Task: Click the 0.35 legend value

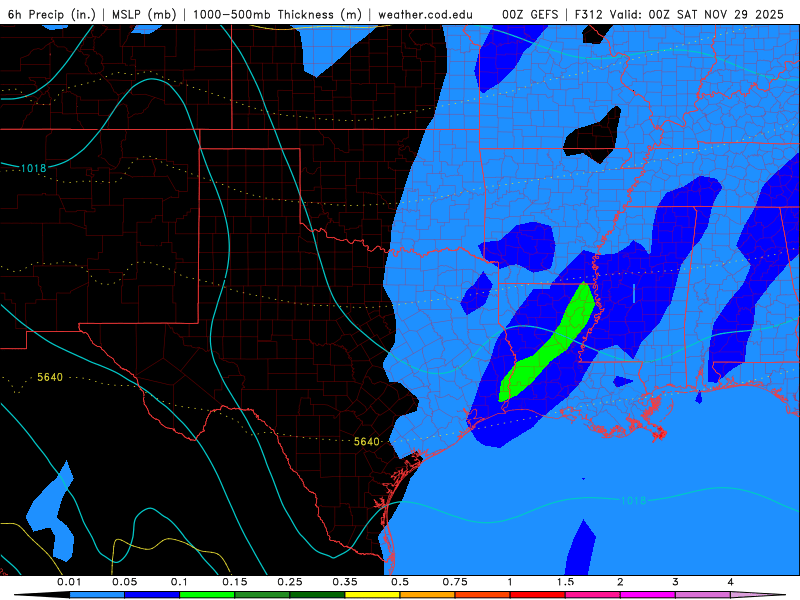Action: (x=345, y=582)
